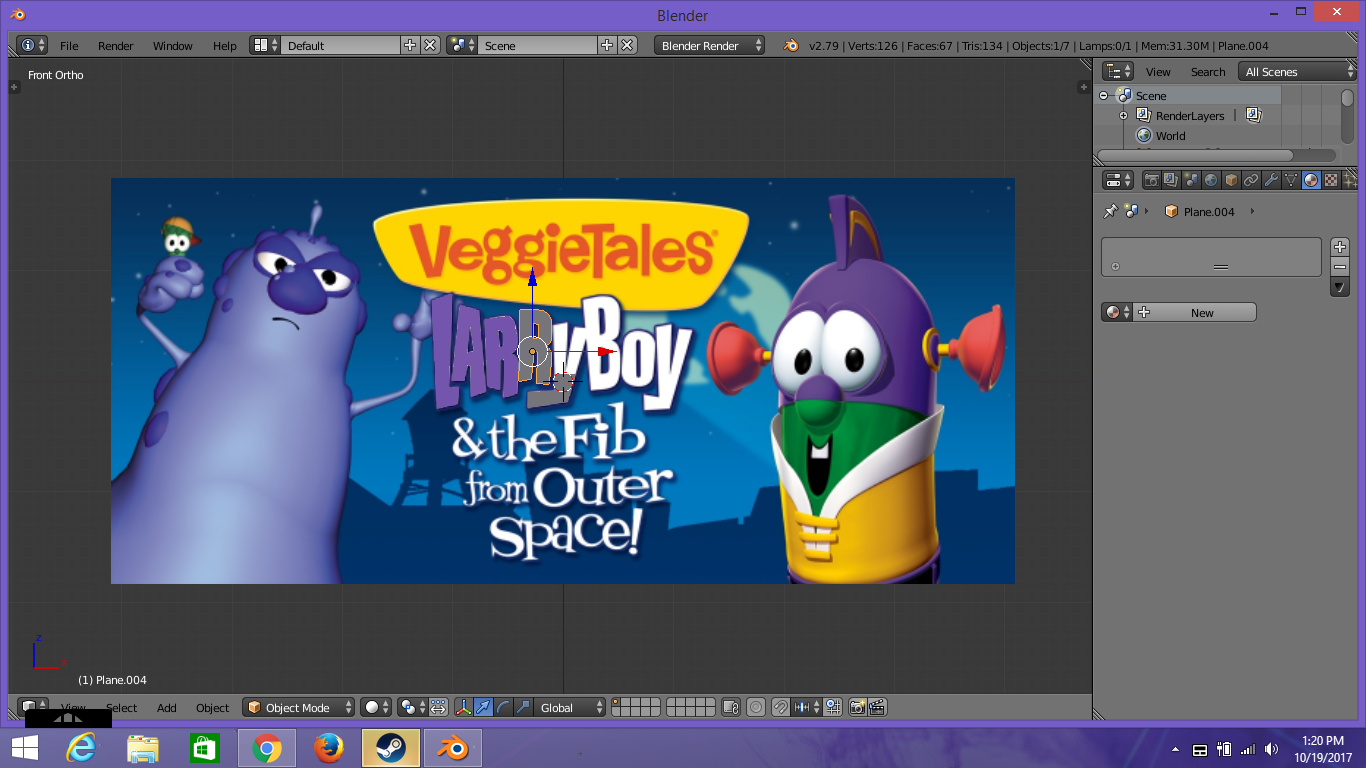Viewport: 1366px width, 768px height.
Task: Open Outliner editor type selector
Action: (x=1118, y=71)
